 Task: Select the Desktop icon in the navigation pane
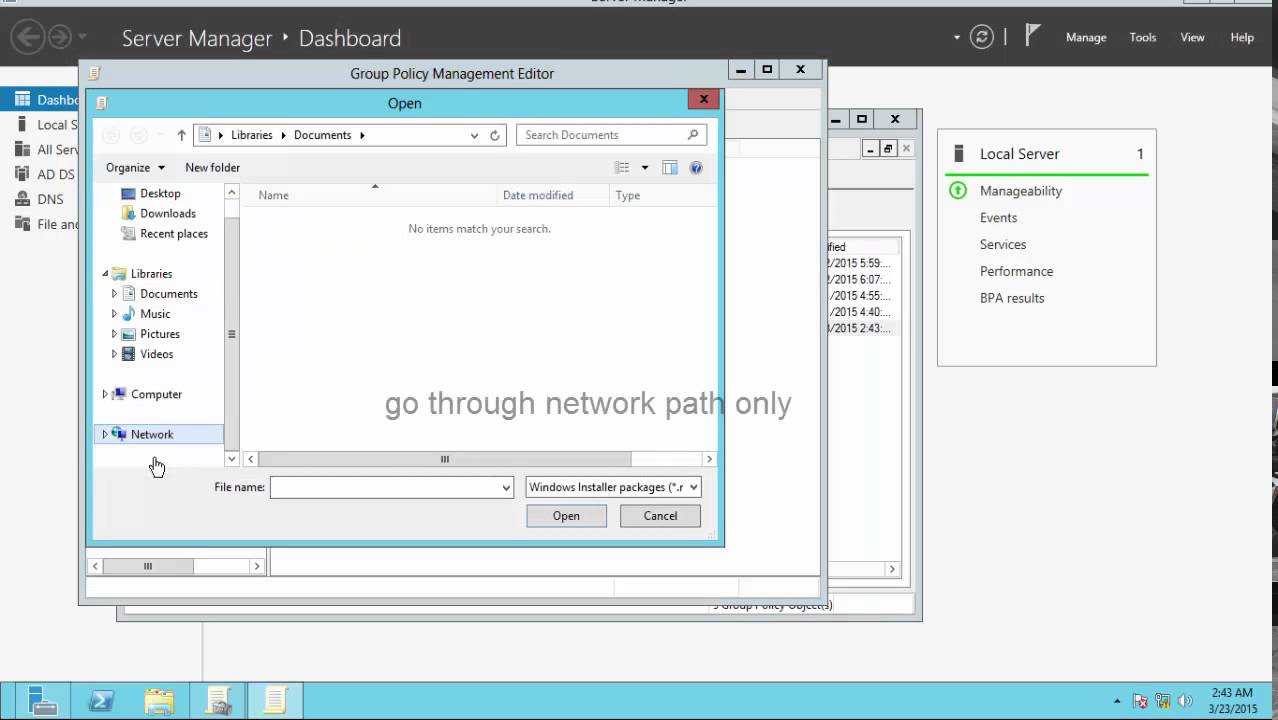click(128, 193)
